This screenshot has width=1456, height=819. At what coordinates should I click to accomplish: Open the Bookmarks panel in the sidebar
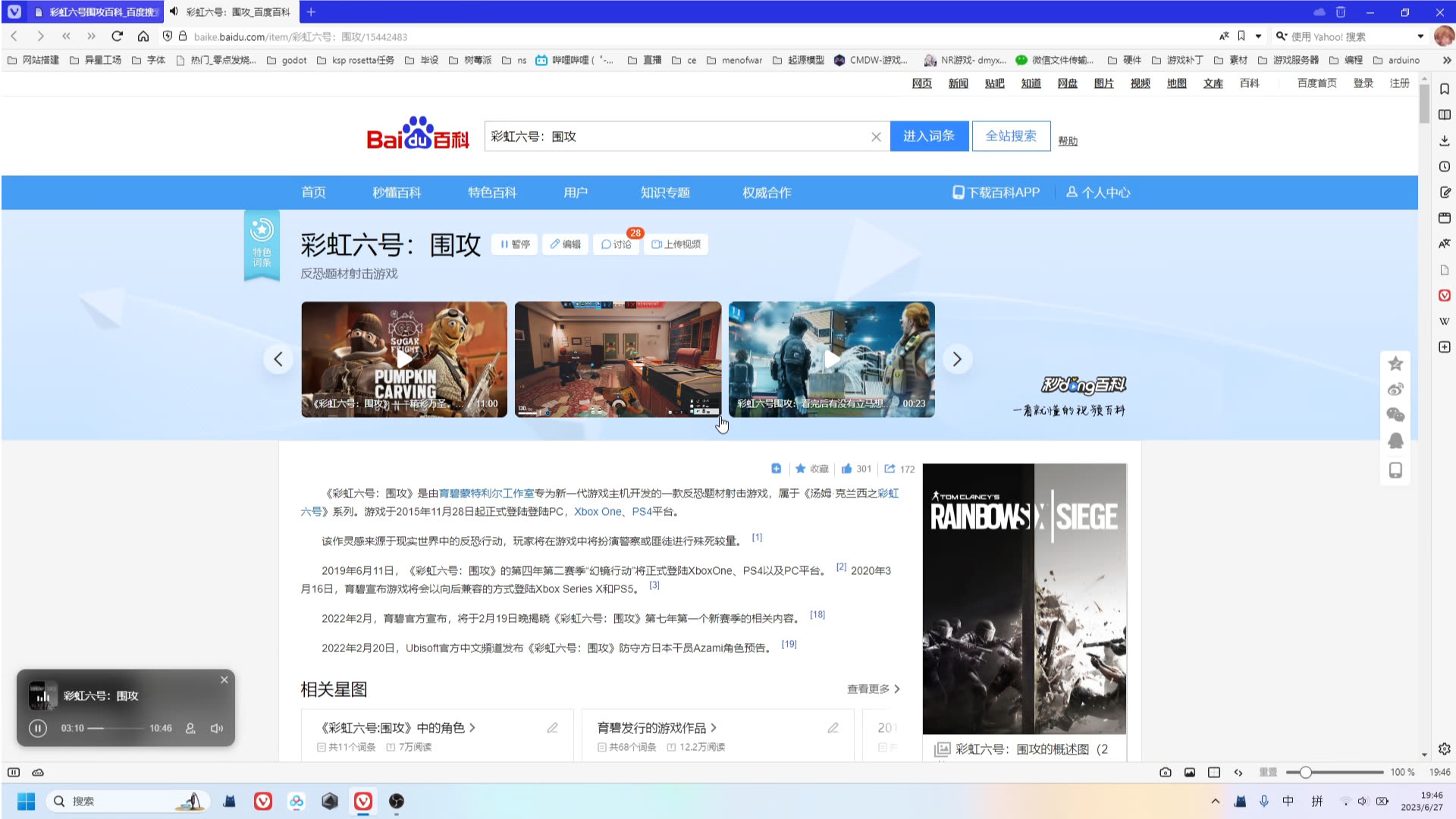(1445, 89)
